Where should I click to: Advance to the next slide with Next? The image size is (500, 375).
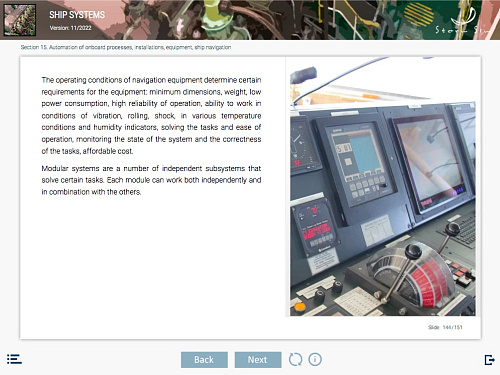(258, 360)
